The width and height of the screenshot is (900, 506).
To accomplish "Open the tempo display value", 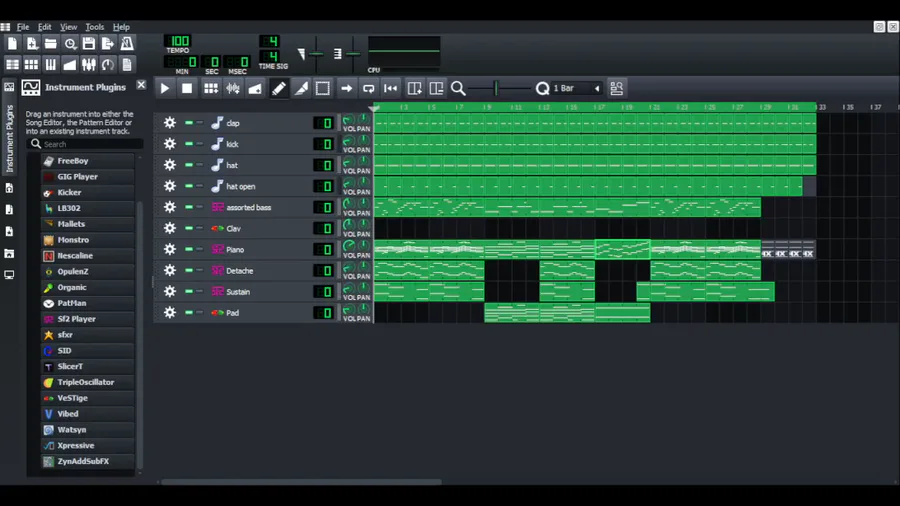I will click(x=178, y=41).
